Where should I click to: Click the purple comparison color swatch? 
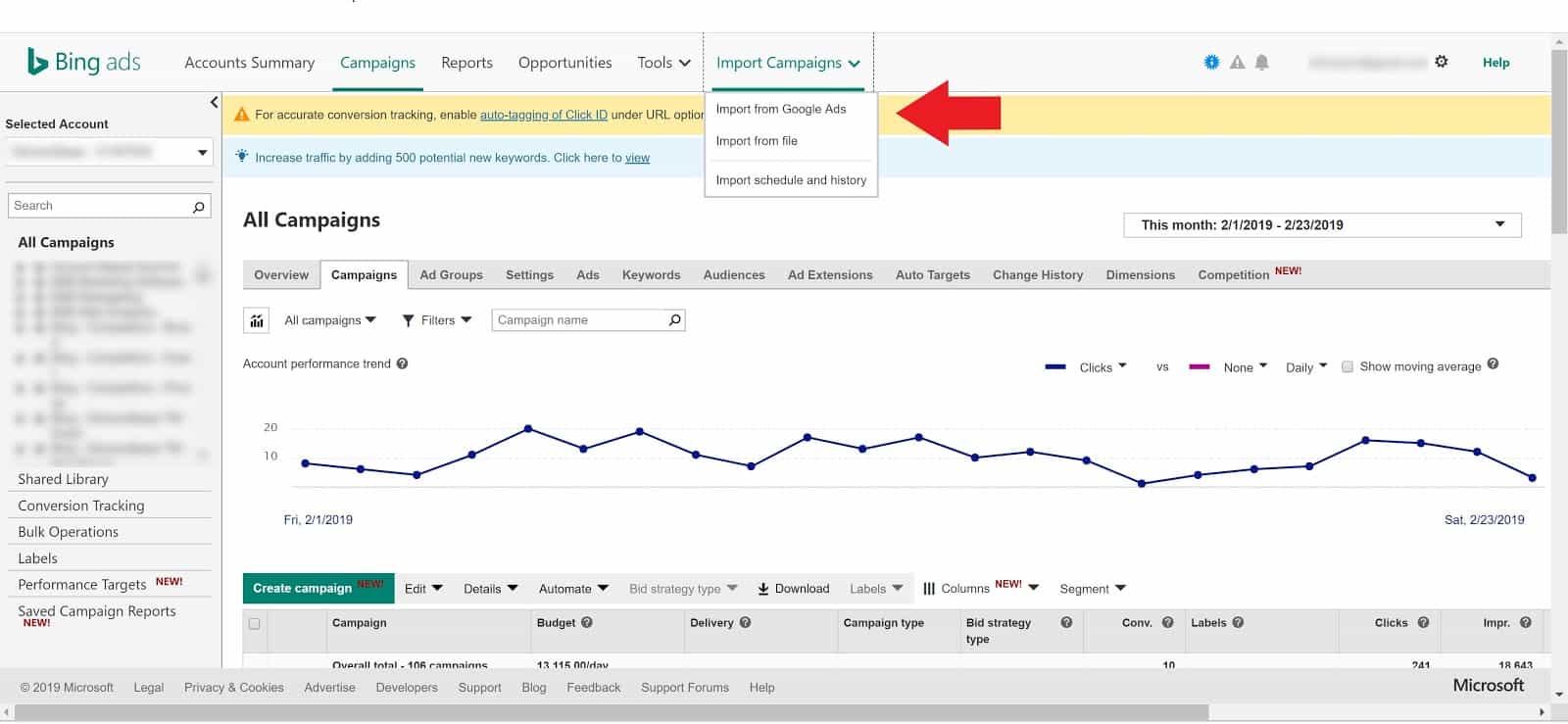(1199, 366)
